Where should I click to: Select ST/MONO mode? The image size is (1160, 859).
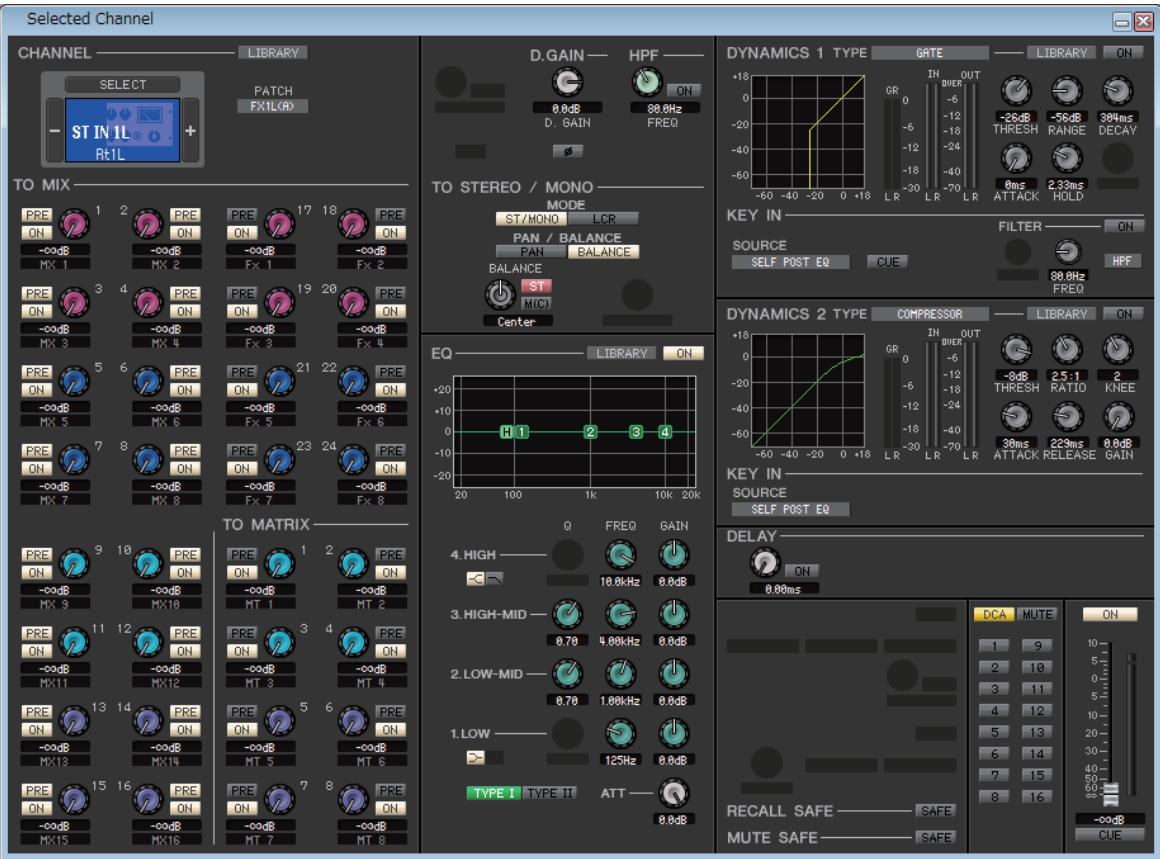532,219
